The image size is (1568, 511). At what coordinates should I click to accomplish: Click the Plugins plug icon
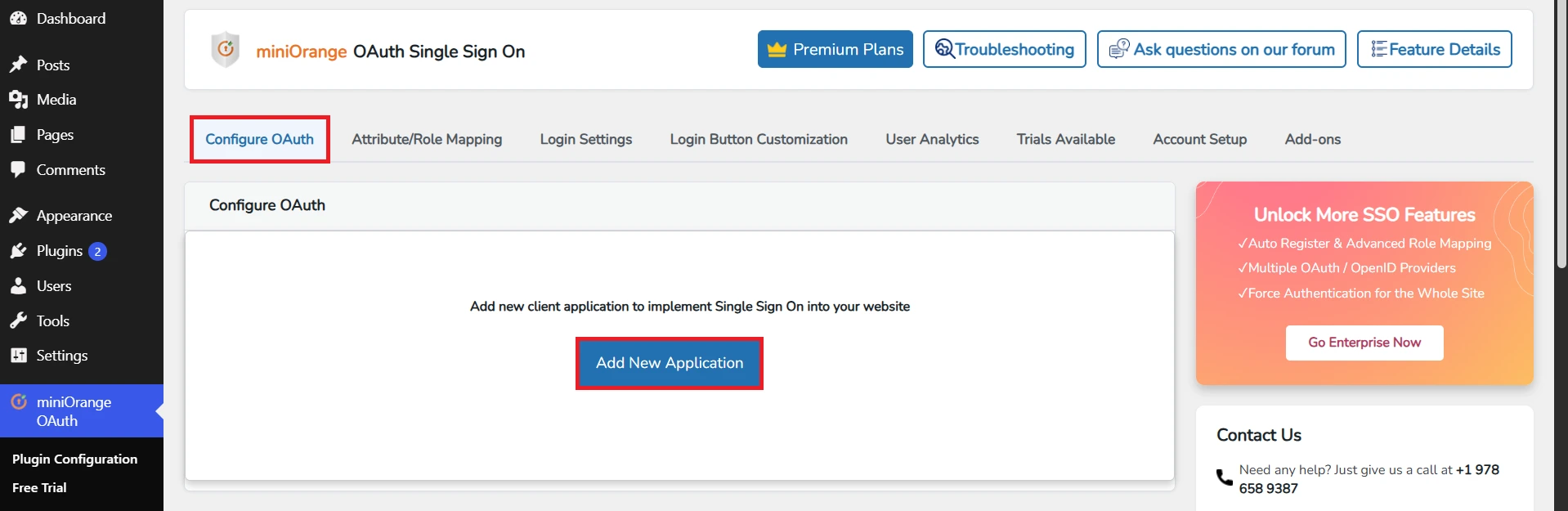pyautogui.click(x=18, y=251)
